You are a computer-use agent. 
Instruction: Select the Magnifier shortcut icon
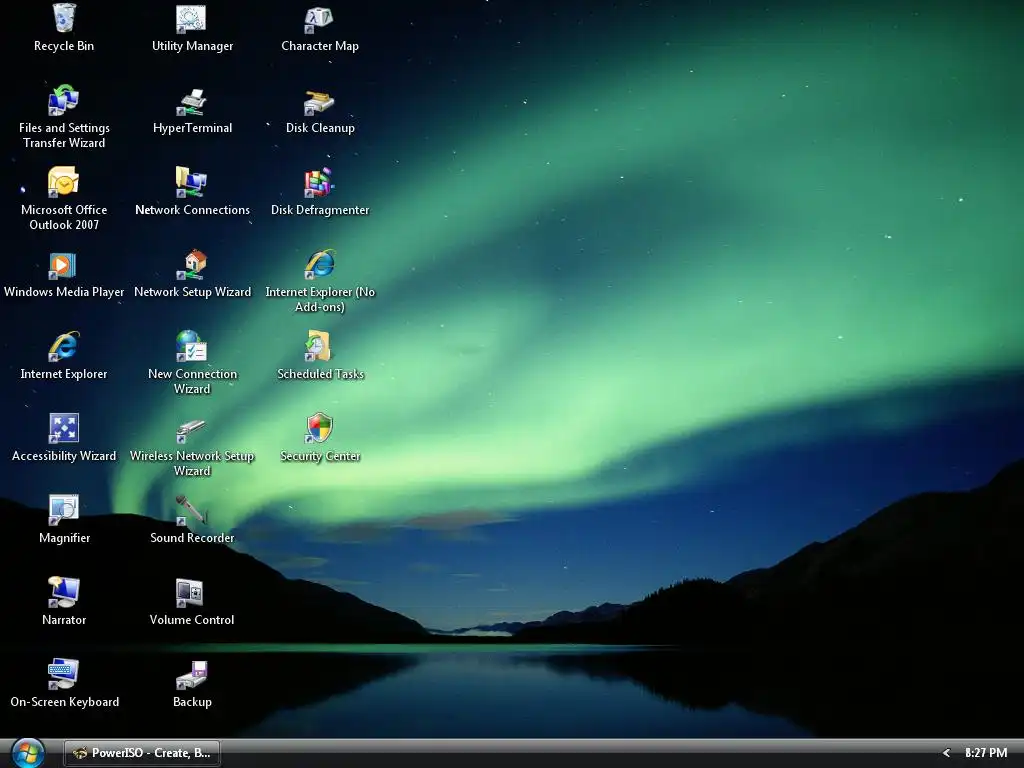click(x=63, y=510)
